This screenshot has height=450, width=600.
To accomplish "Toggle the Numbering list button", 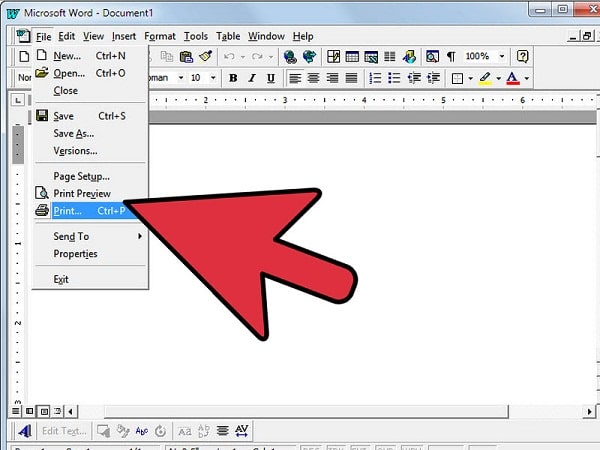I will 375,78.
